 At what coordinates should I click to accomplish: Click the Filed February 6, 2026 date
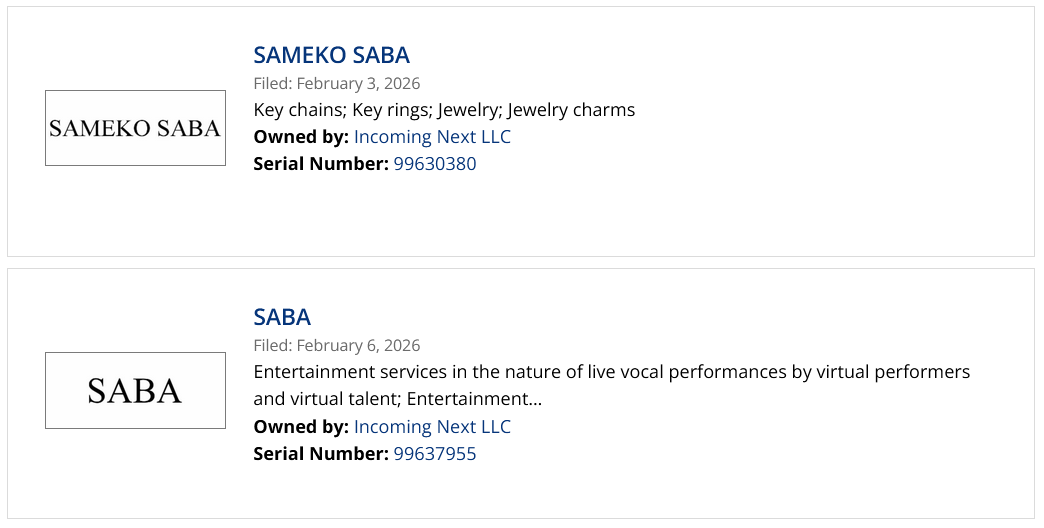(337, 345)
